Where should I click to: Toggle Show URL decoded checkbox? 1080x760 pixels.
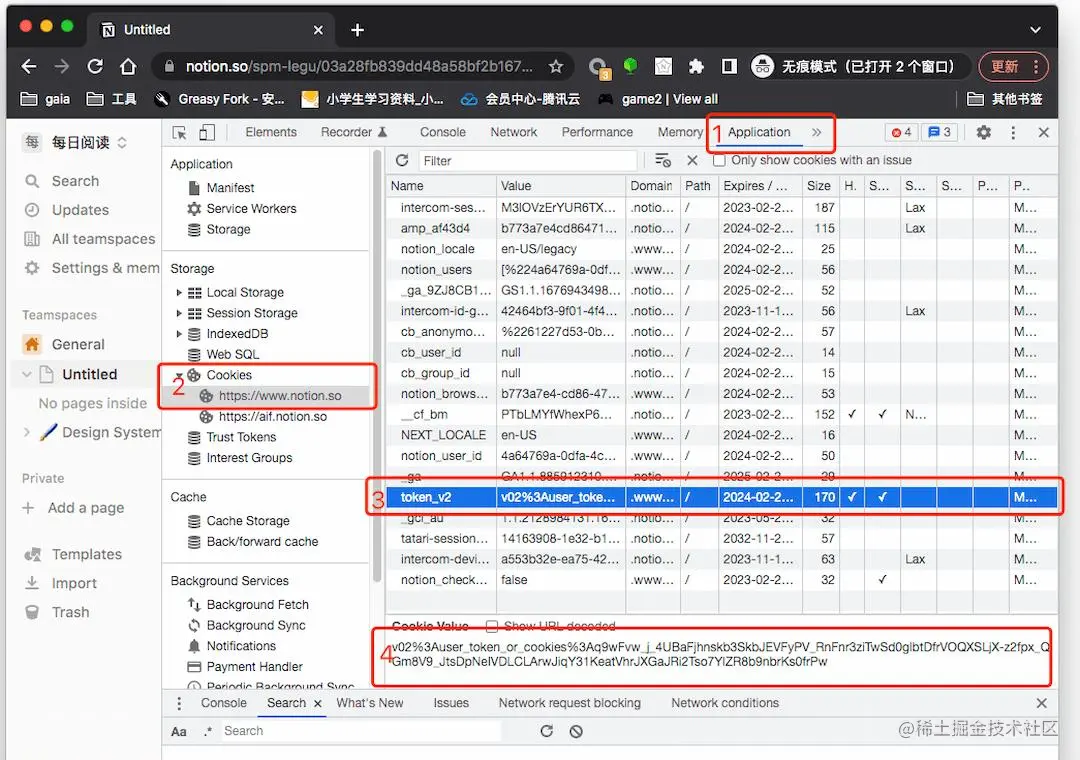point(492,626)
